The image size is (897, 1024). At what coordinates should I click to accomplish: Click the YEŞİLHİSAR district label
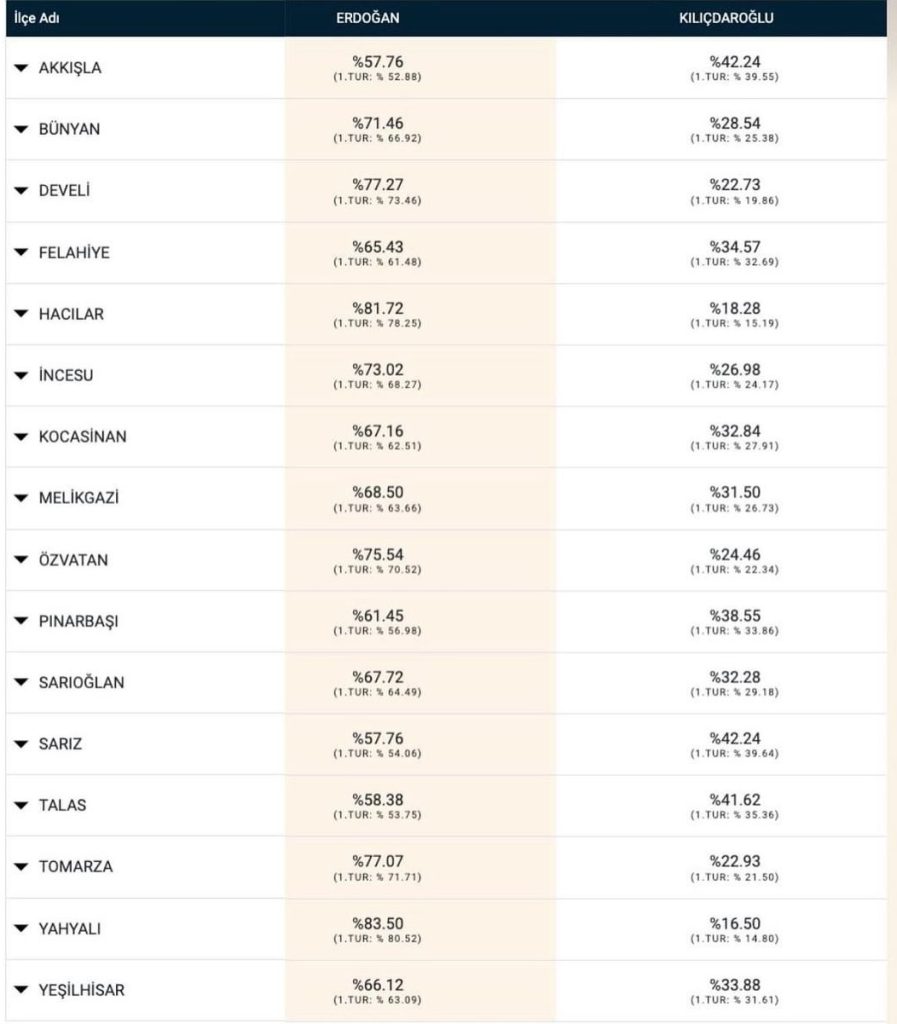82,990
